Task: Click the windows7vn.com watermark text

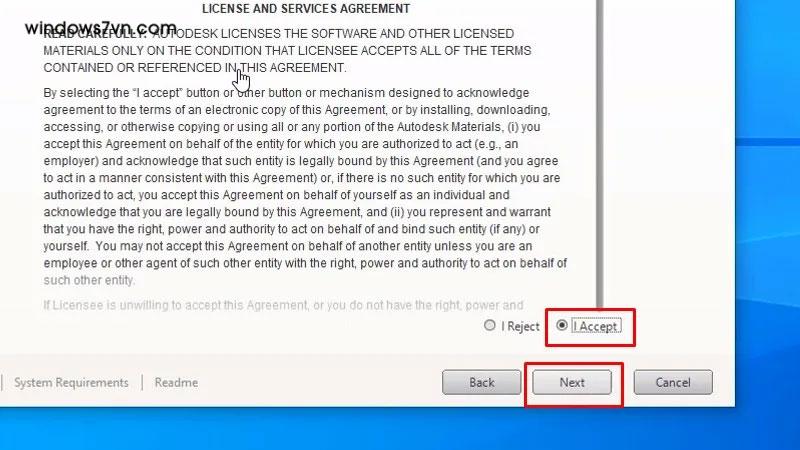Action: pyautogui.click(x=101, y=27)
